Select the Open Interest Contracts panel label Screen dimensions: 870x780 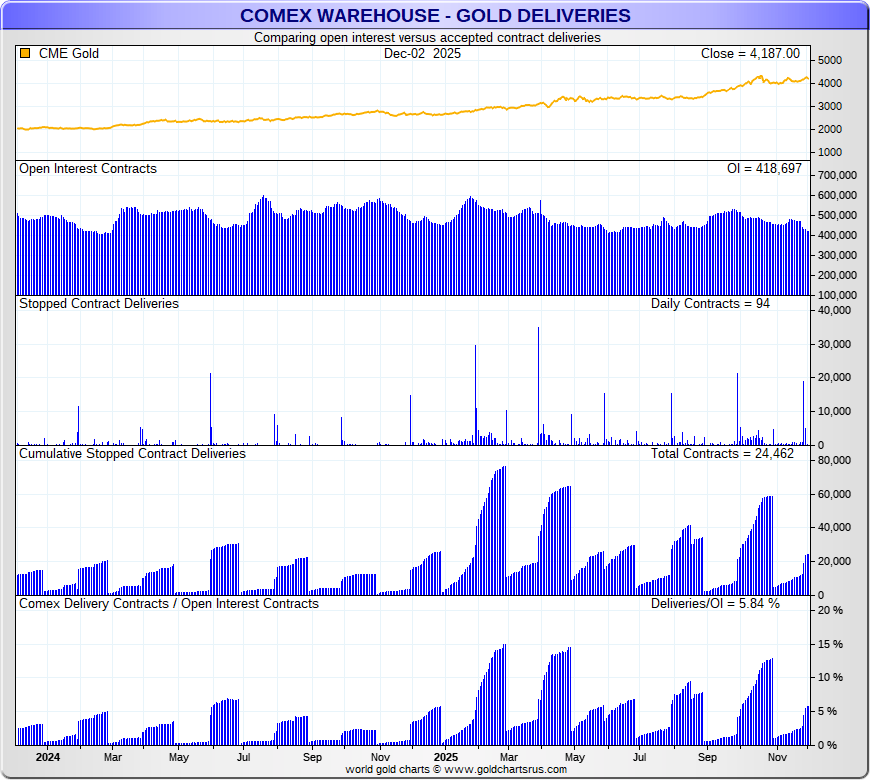pos(88,169)
